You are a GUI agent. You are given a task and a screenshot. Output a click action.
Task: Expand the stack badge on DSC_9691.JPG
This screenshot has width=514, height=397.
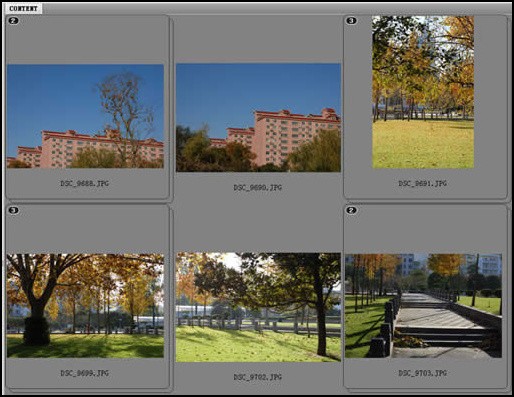351,21
